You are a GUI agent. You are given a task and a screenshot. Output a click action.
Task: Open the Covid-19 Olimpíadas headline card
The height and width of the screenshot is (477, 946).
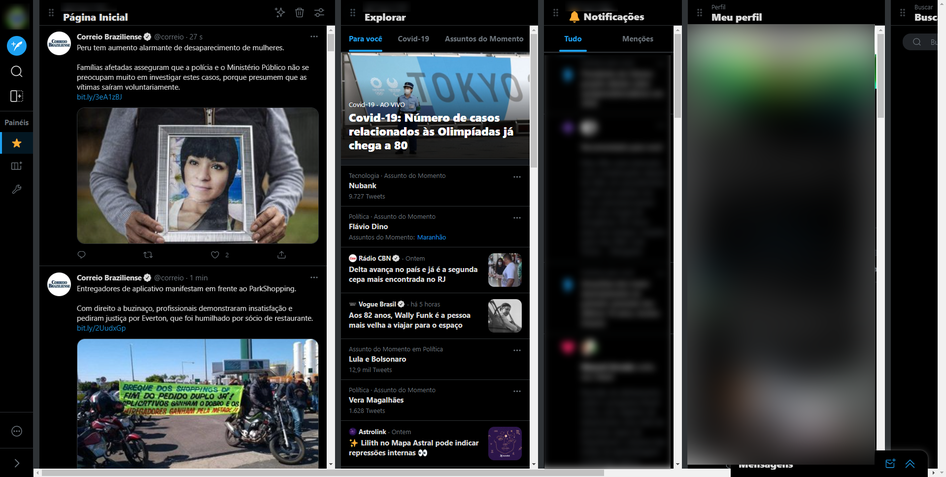435,108
